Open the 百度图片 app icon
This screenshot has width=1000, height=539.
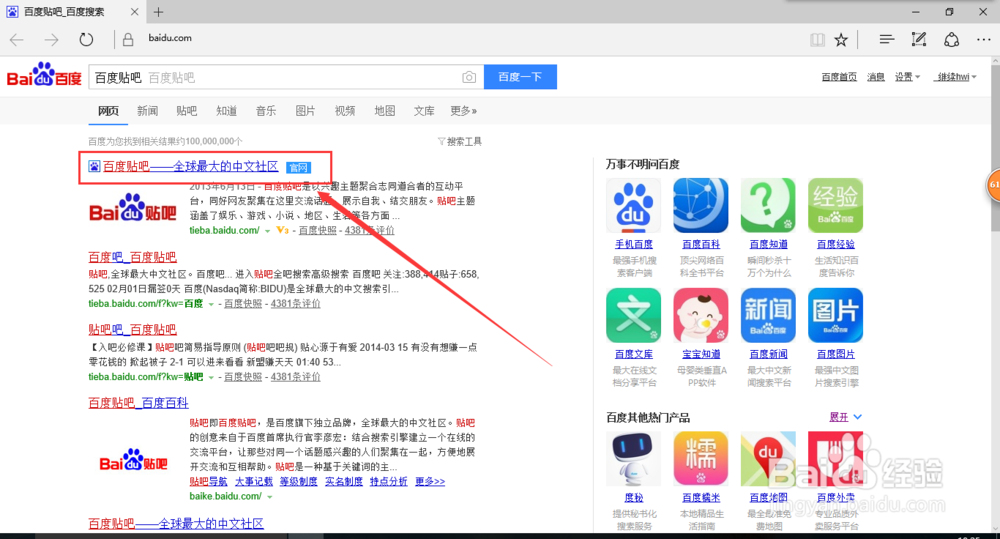835,315
